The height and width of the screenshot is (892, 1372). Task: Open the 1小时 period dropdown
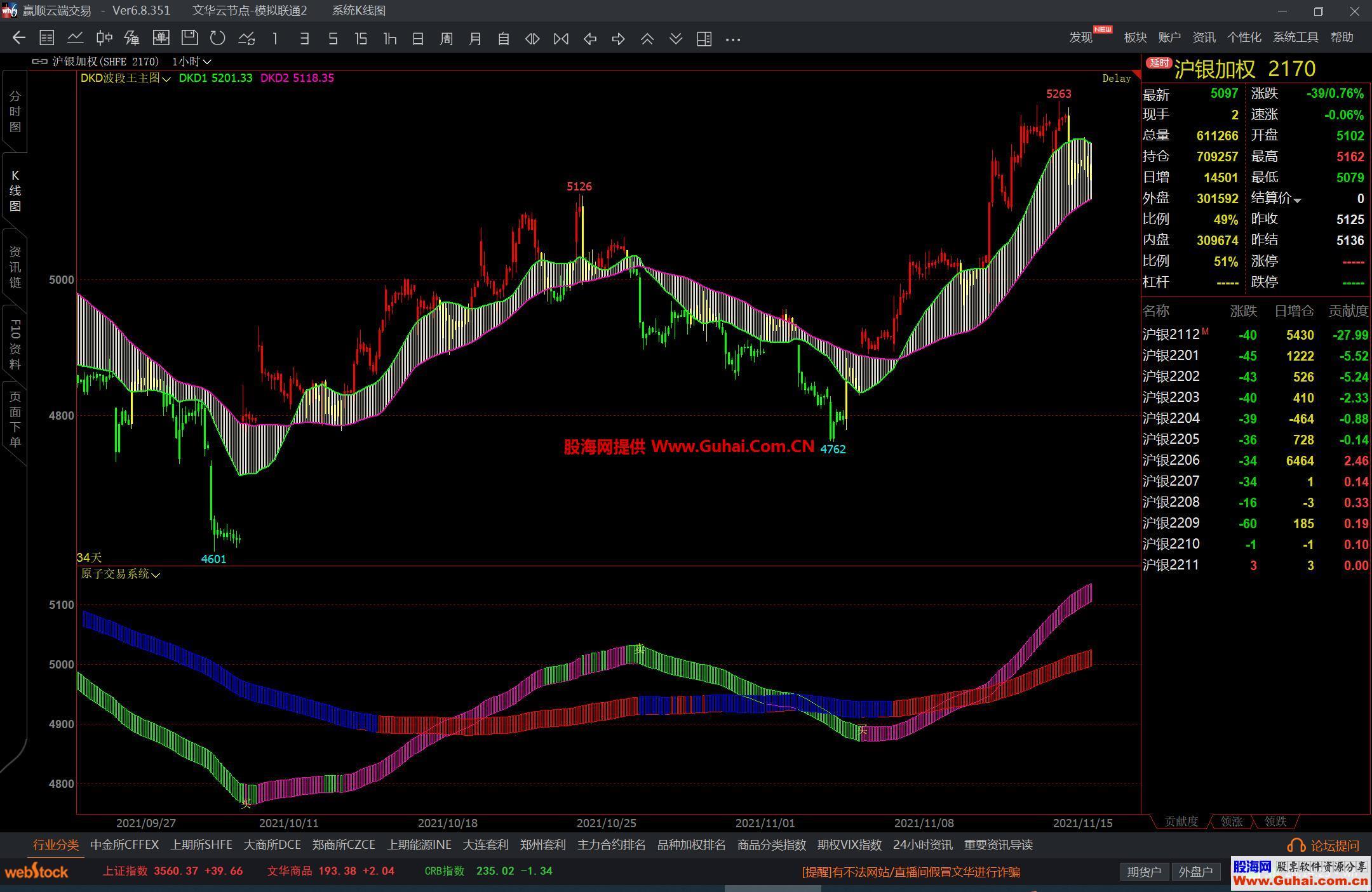pyautogui.click(x=191, y=62)
